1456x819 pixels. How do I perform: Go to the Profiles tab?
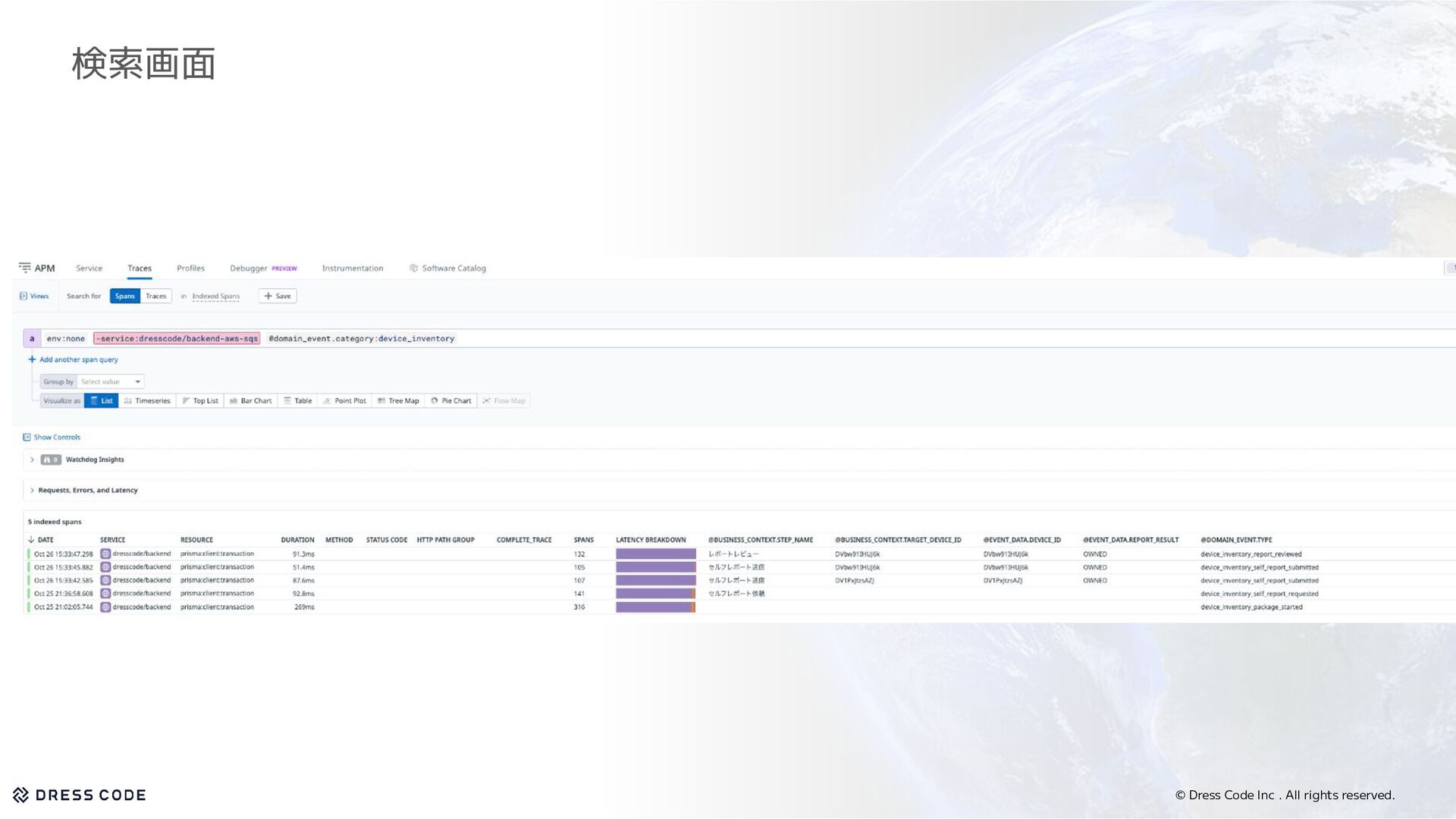[190, 268]
